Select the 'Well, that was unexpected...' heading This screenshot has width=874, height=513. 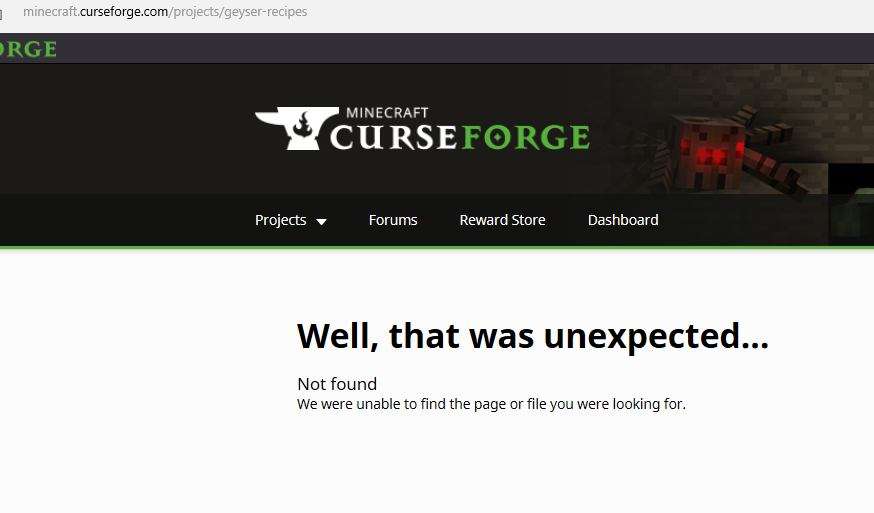(533, 336)
